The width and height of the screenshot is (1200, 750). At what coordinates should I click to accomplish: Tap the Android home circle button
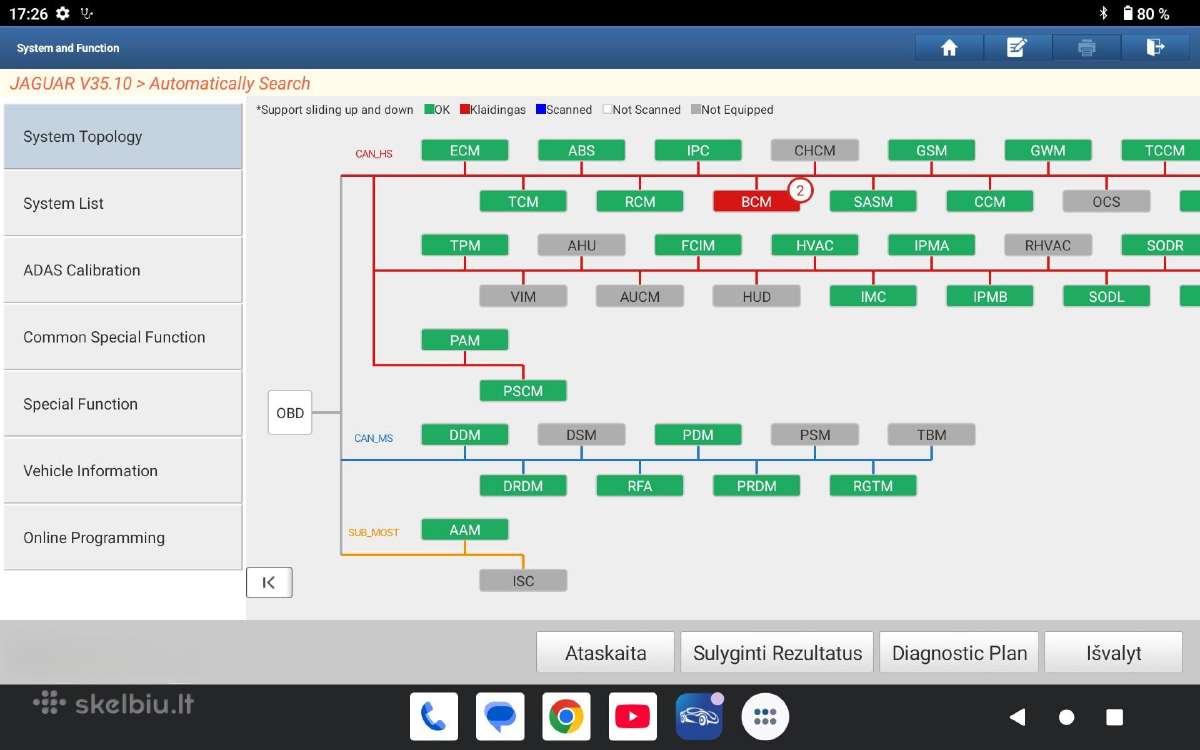click(x=1066, y=717)
